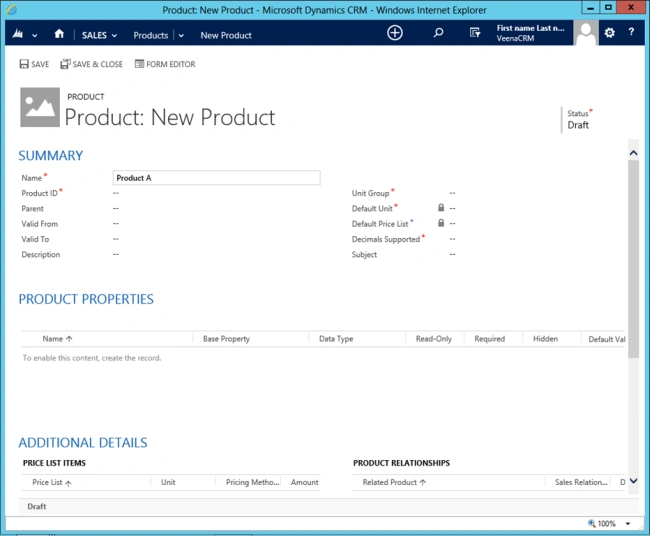
Task: Click the Parent field value
Action: coord(116,209)
